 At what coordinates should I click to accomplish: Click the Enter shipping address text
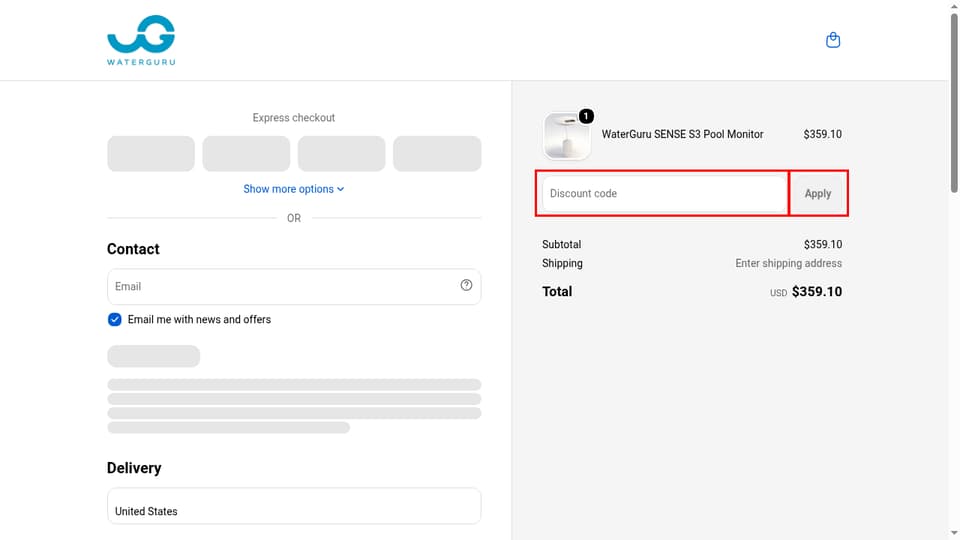[789, 263]
